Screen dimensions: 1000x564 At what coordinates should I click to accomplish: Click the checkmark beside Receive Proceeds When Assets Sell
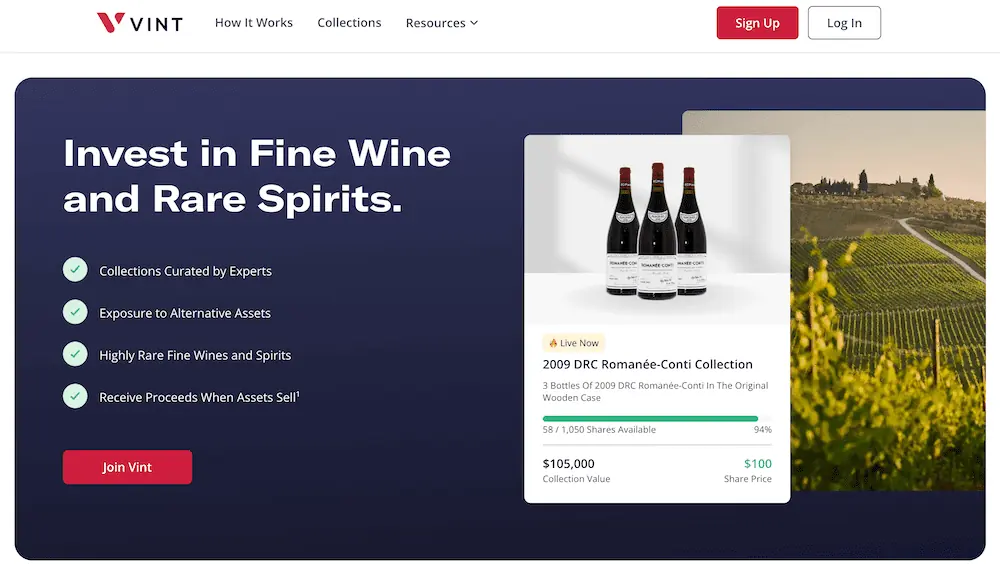pyautogui.click(x=75, y=396)
